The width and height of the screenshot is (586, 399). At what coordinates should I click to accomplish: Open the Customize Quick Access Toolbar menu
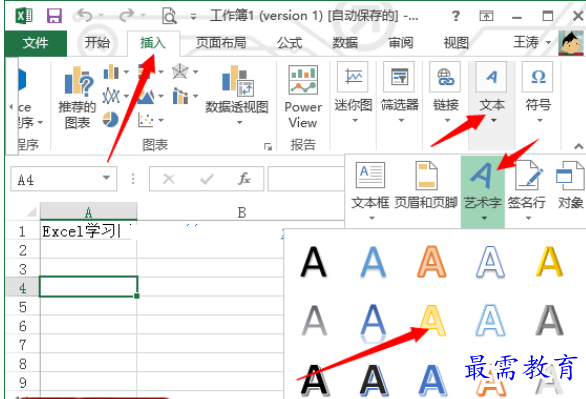coord(193,16)
